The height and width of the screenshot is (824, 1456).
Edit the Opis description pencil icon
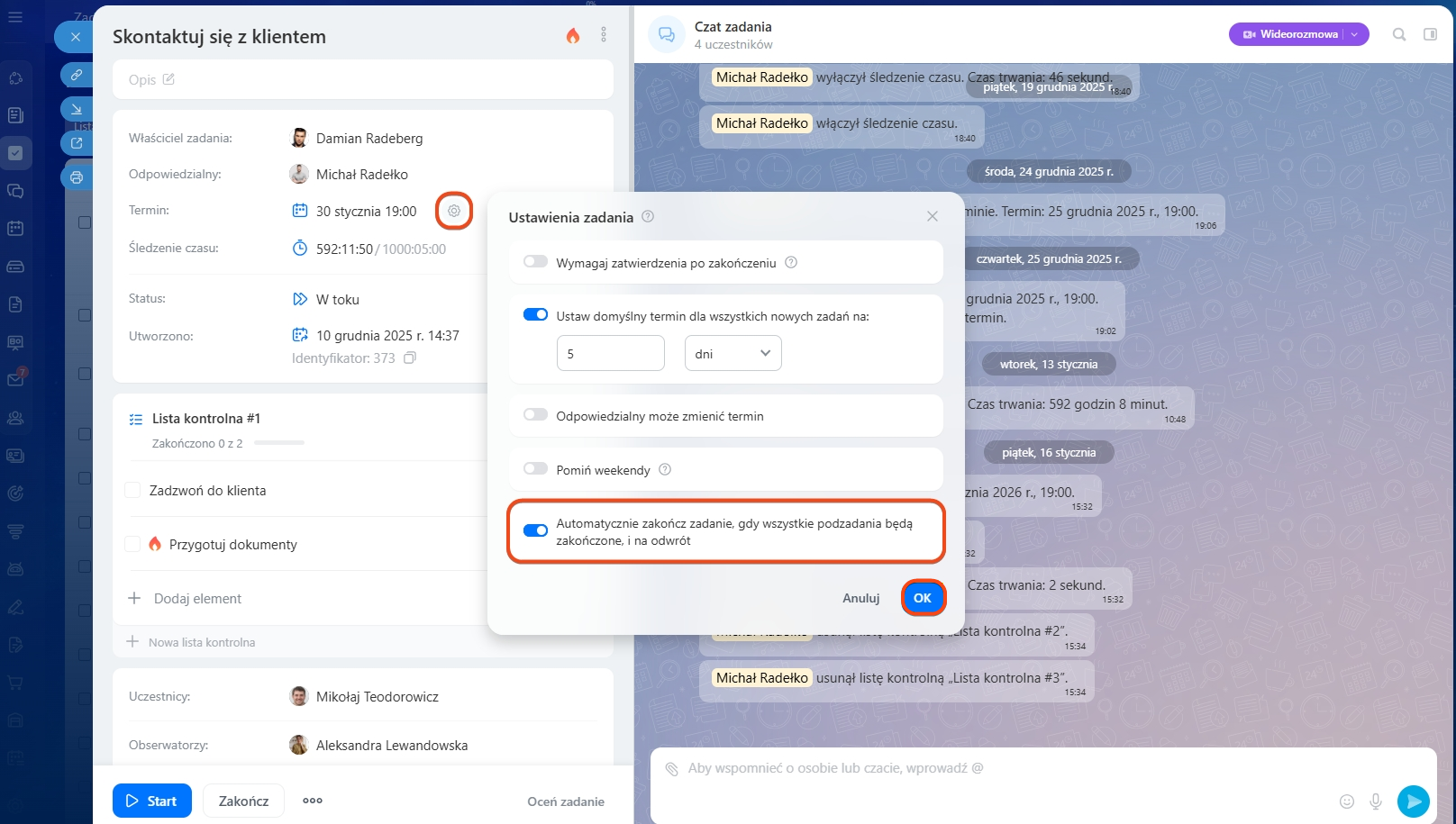click(168, 79)
